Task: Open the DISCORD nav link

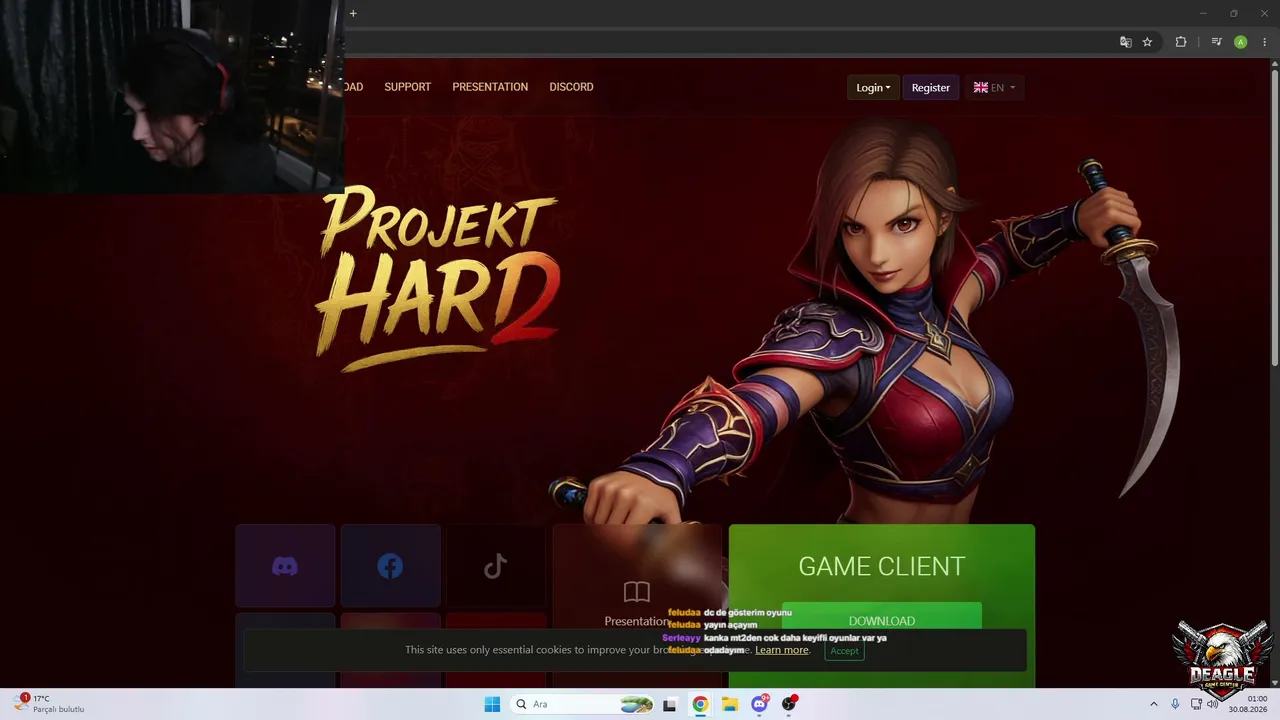Action: (571, 87)
